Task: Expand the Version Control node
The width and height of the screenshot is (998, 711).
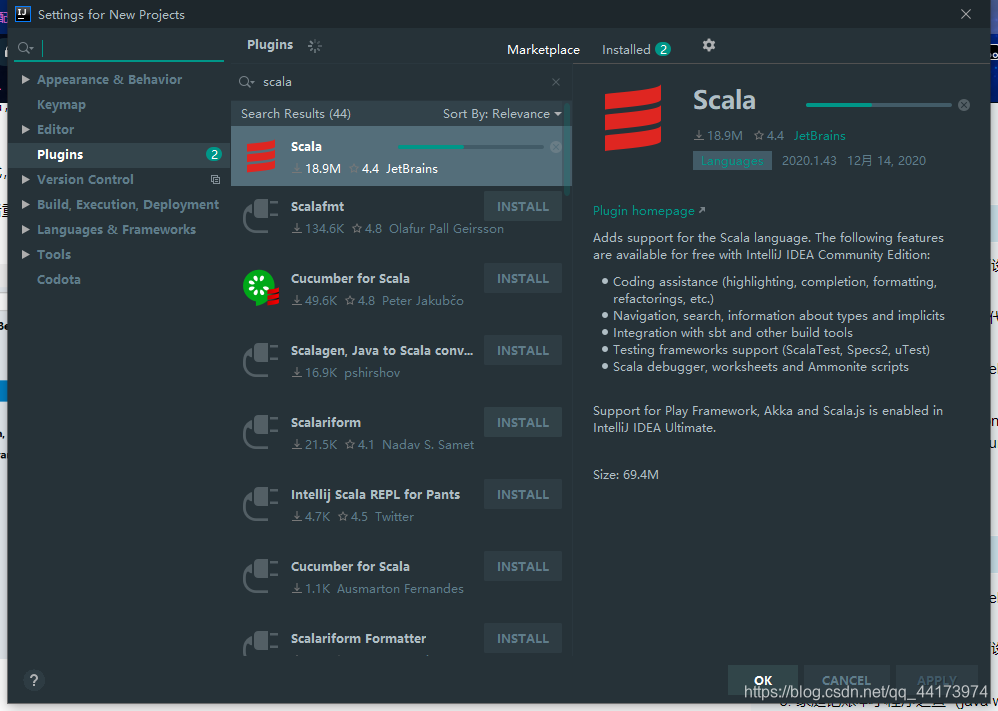Action: (25, 180)
